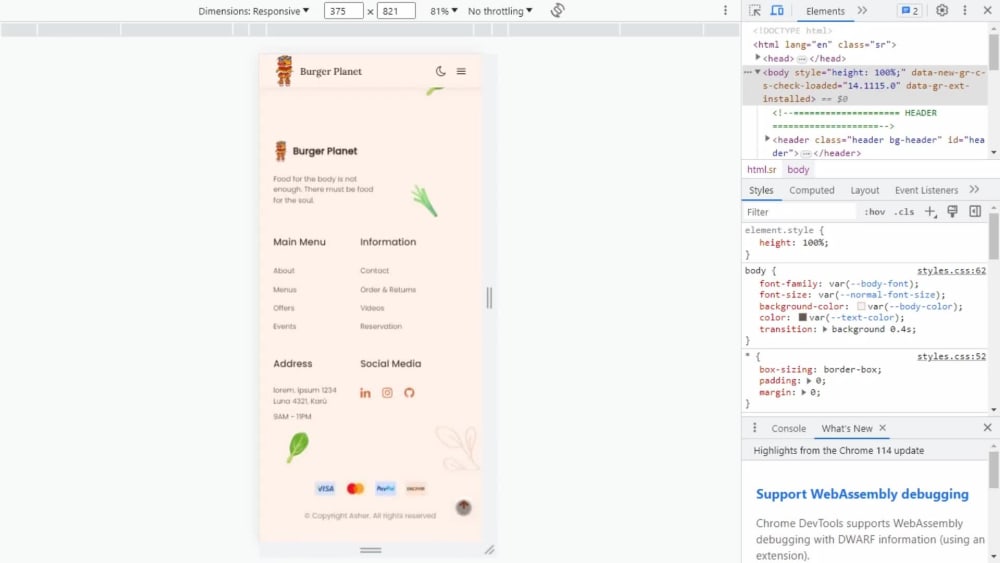Image resolution: width=1000 pixels, height=563 pixels.
Task: Click the background-color swatch
Action: click(x=861, y=307)
